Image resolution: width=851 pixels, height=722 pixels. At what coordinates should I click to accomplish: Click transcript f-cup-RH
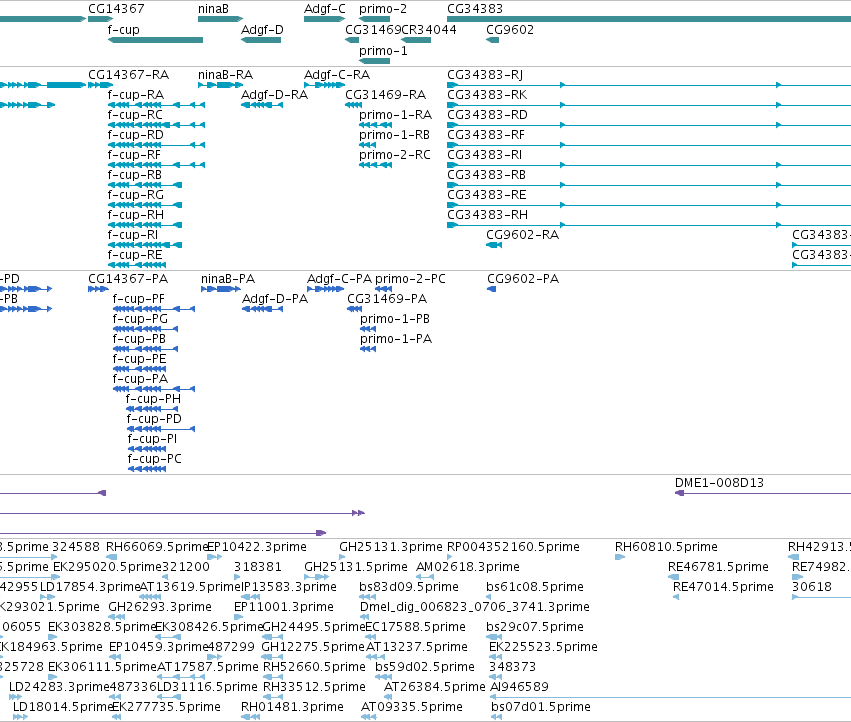tap(135, 216)
